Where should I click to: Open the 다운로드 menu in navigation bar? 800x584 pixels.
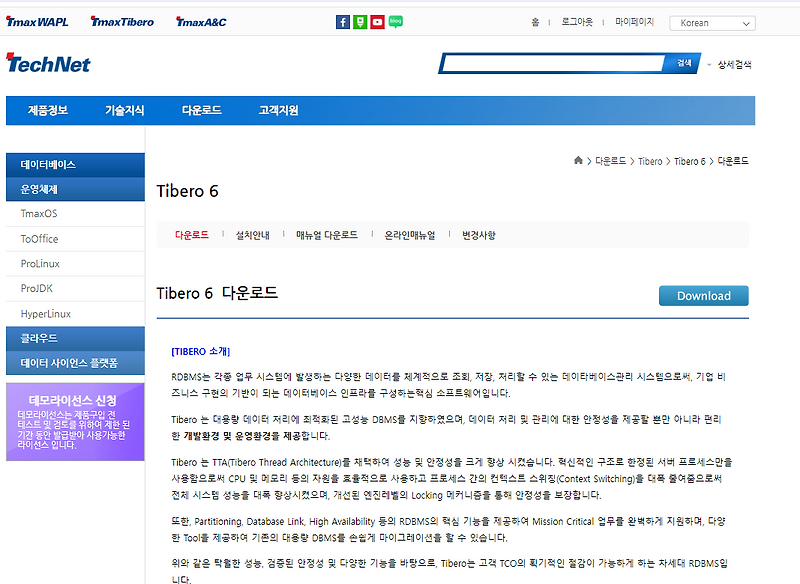(199, 109)
